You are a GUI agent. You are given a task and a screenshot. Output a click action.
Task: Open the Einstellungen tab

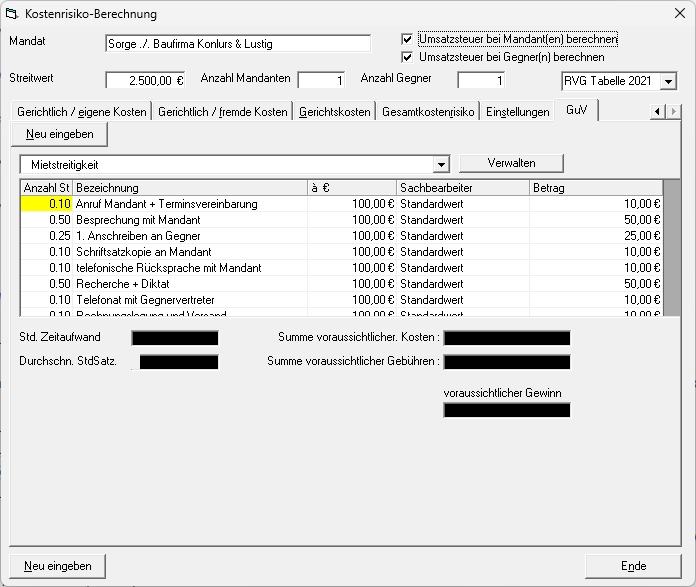pyautogui.click(x=518, y=111)
